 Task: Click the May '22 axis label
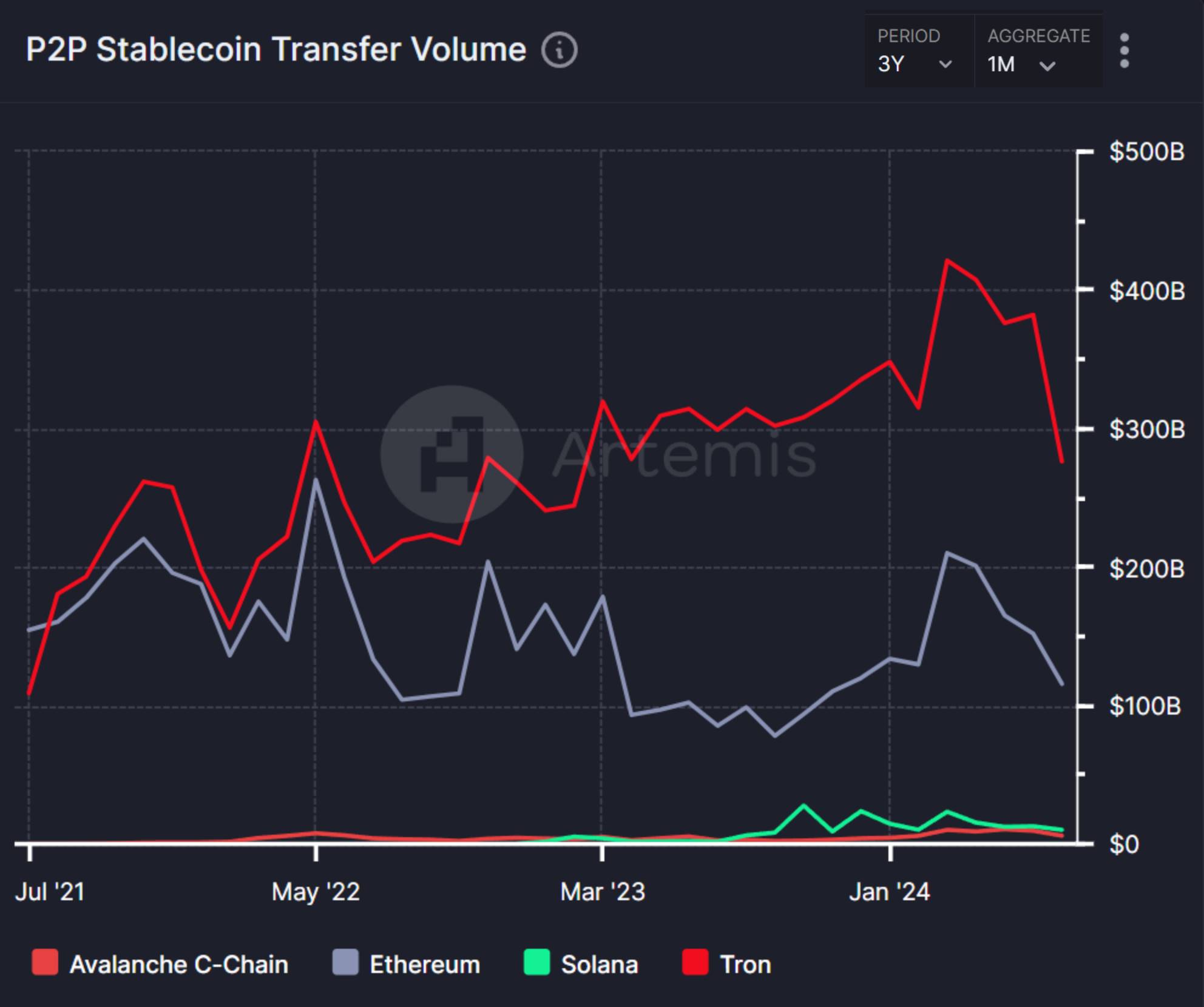coord(316,892)
